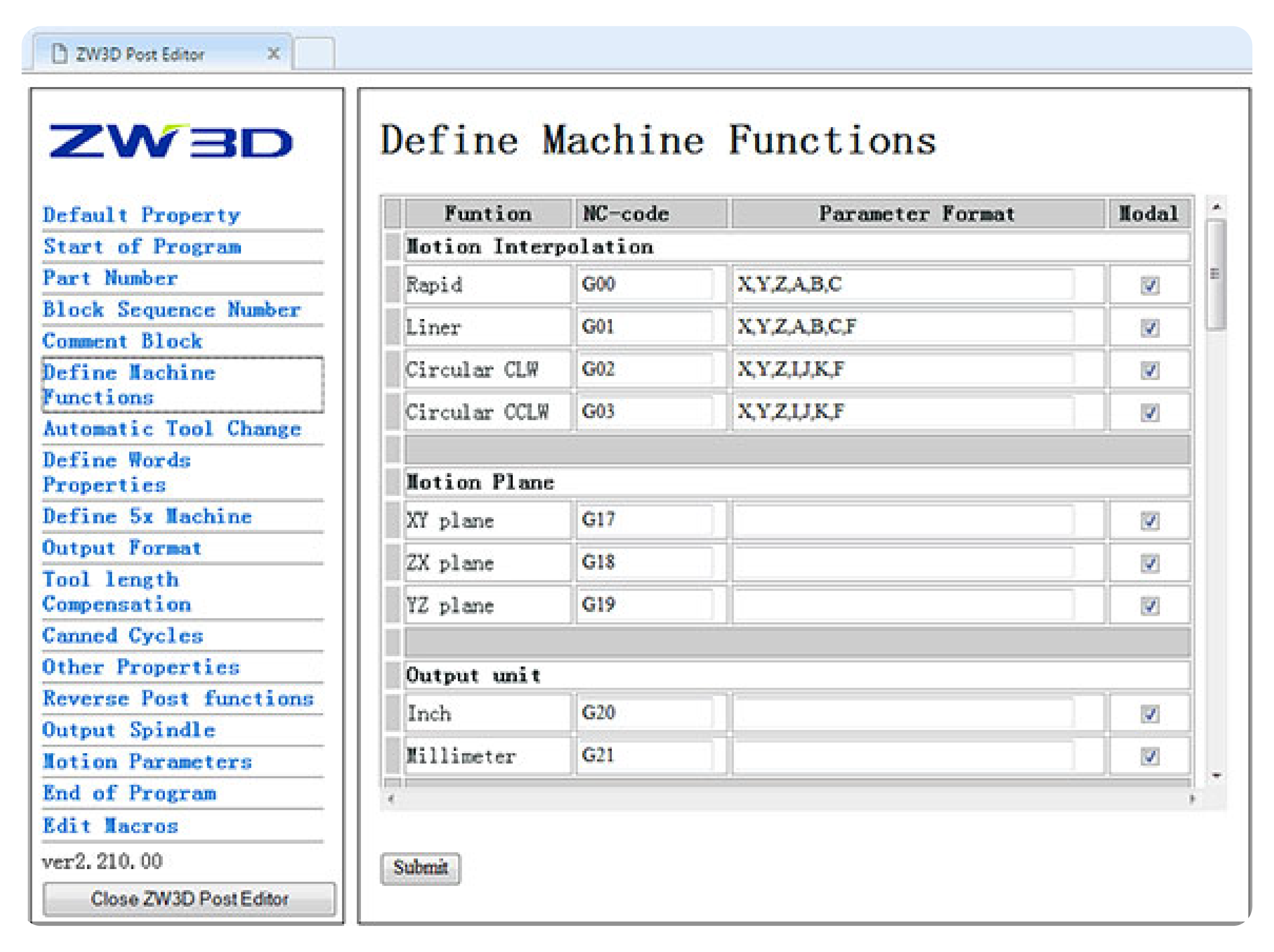Edit the NC-code field for Liner

tap(644, 327)
